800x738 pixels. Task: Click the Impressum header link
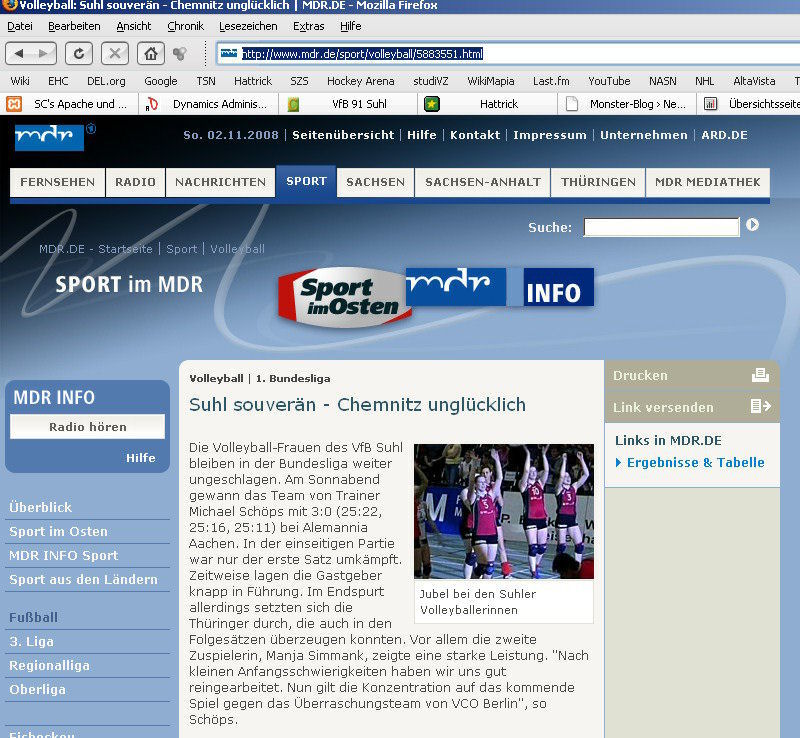550,135
